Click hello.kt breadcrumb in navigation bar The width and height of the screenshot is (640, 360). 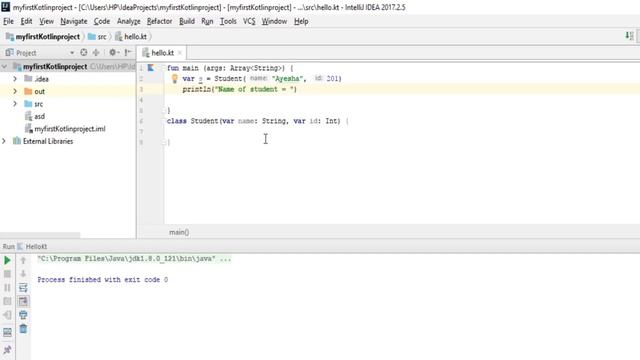(131, 37)
